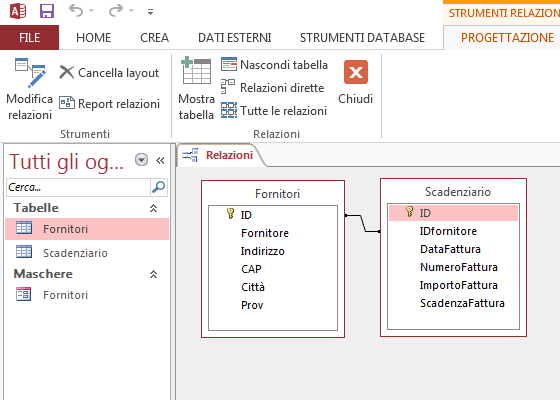Click the Cerca search field
Viewport: 560px width, 400px height.
[78, 187]
